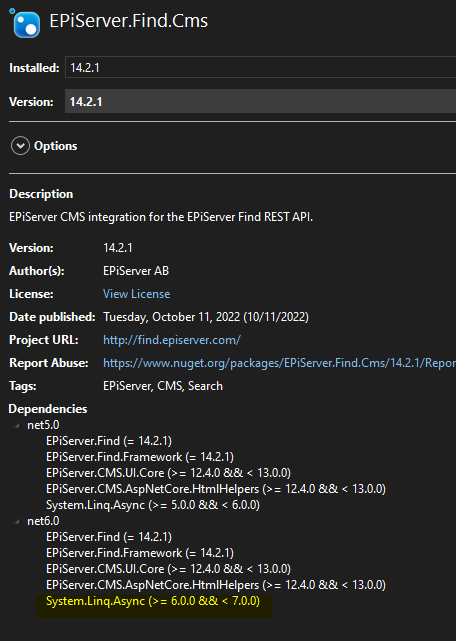The width and height of the screenshot is (456, 641).
Task: Select EPiServer.CMS.AspNetCore.HtmlHelpers under net6.0
Action: [216, 585]
